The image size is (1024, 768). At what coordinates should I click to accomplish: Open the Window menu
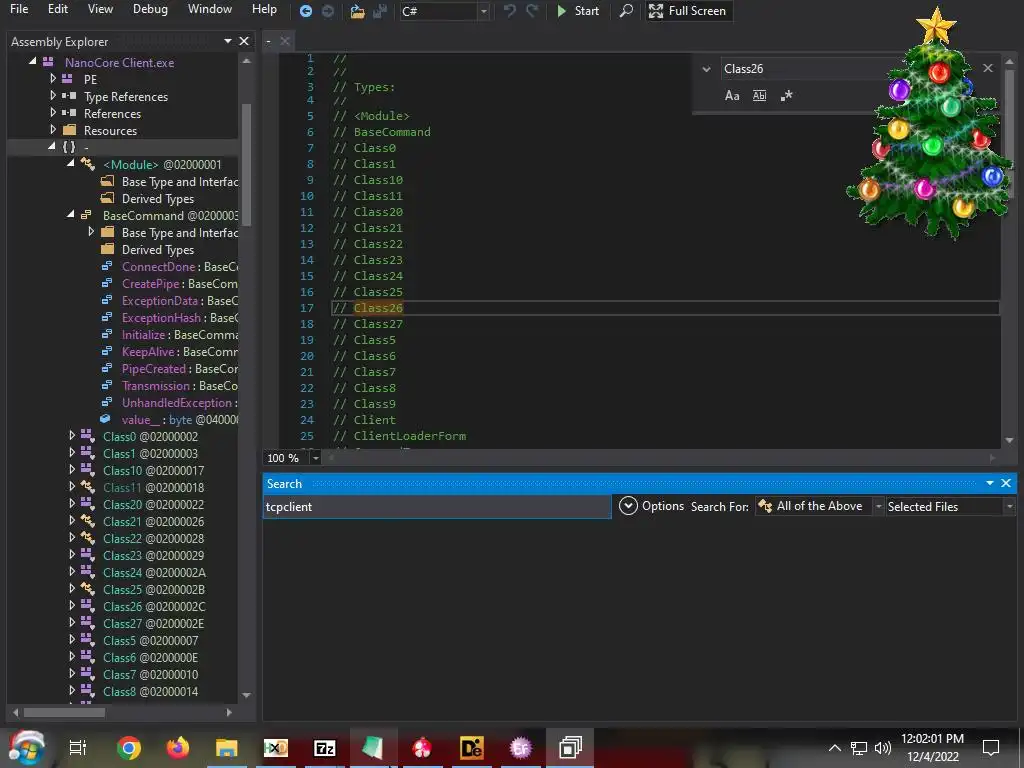click(x=210, y=9)
